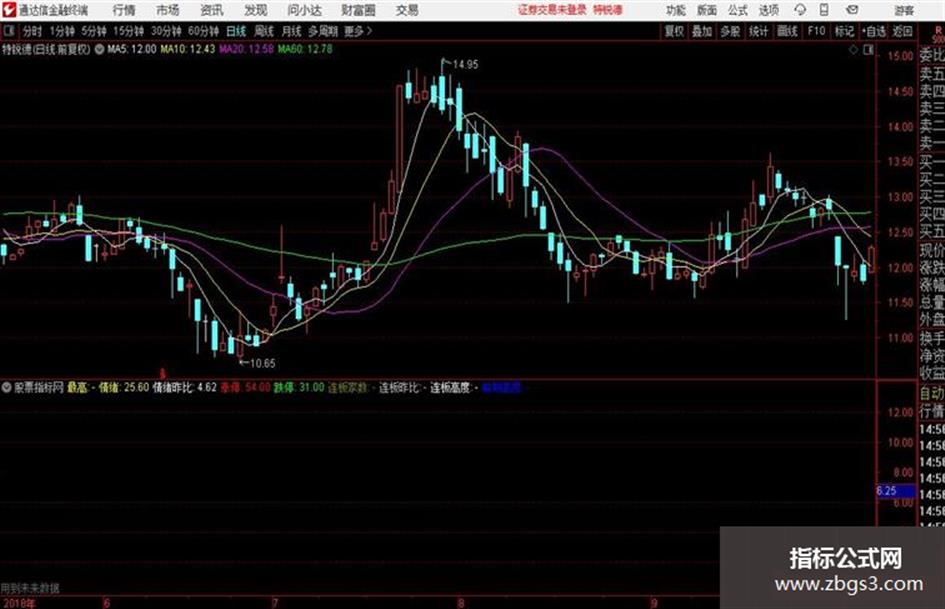The height and width of the screenshot is (609, 945).
Task: Click the side panel toggle icon beside diamond
Action: [x=868, y=51]
